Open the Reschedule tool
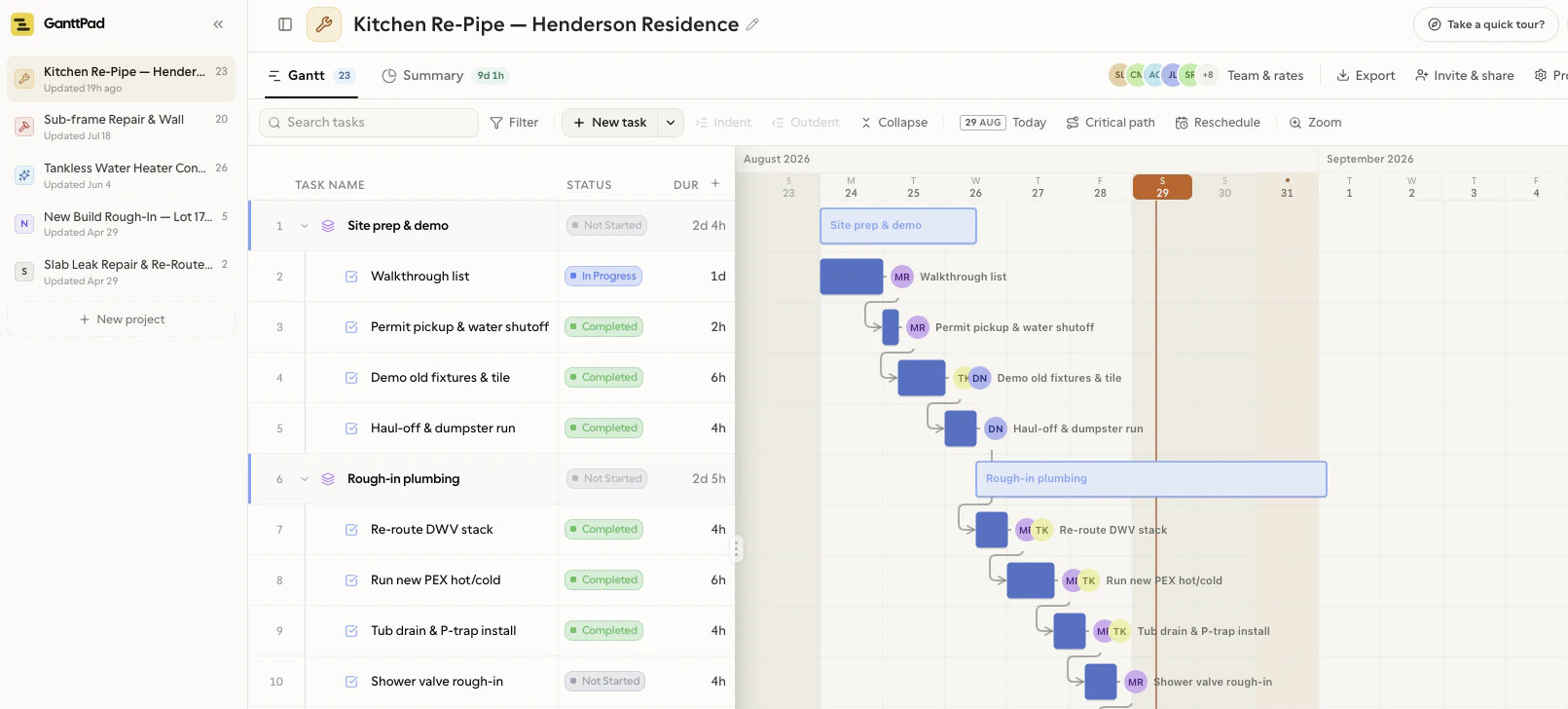The image size is (1568, 709). [x=1218, y=122]
